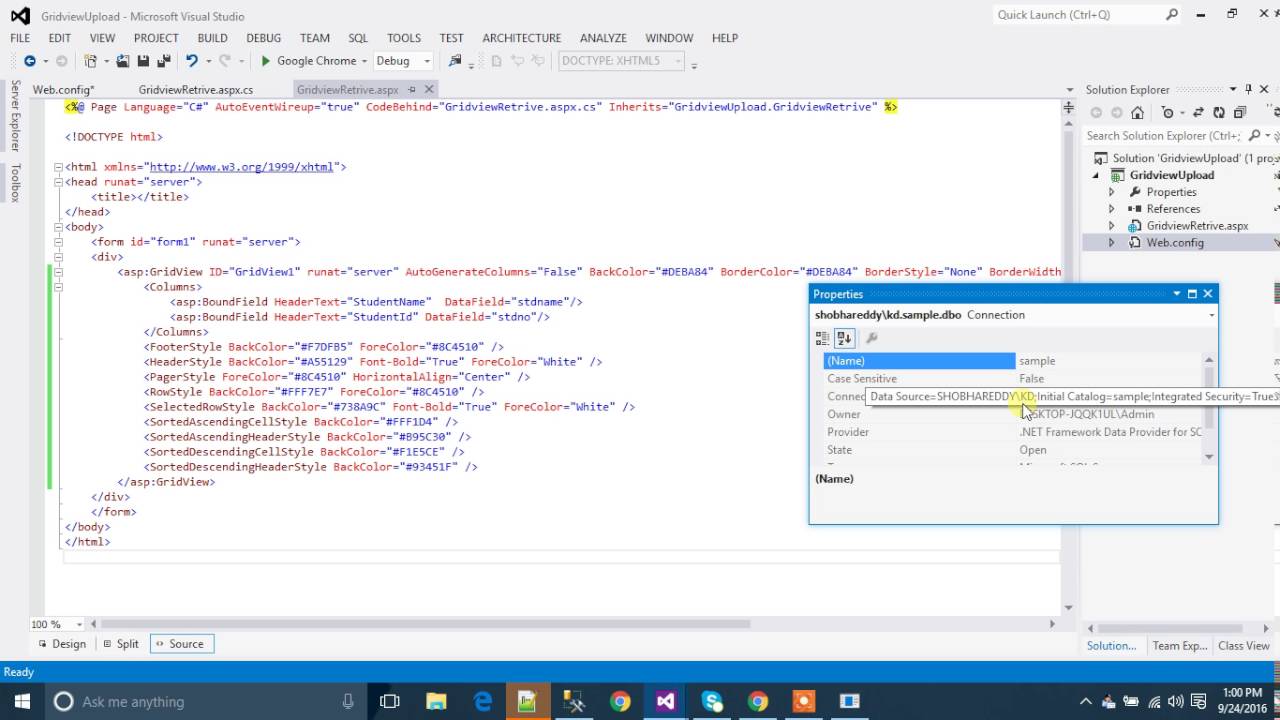Screen dimensions: 1280x720
Task: Switch Properties to Alphabetical view
Action: [x=844, y=338]
